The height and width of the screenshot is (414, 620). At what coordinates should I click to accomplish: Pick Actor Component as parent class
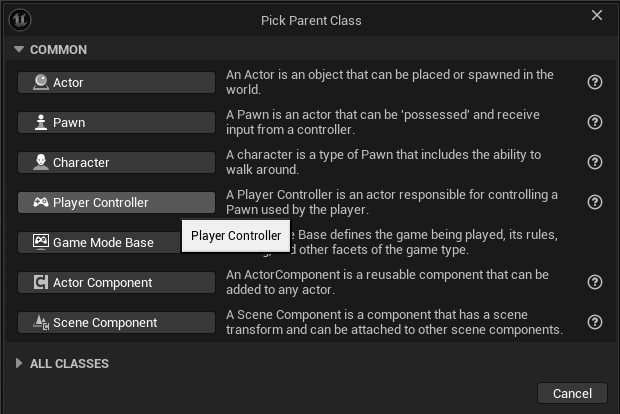(116, 282)
